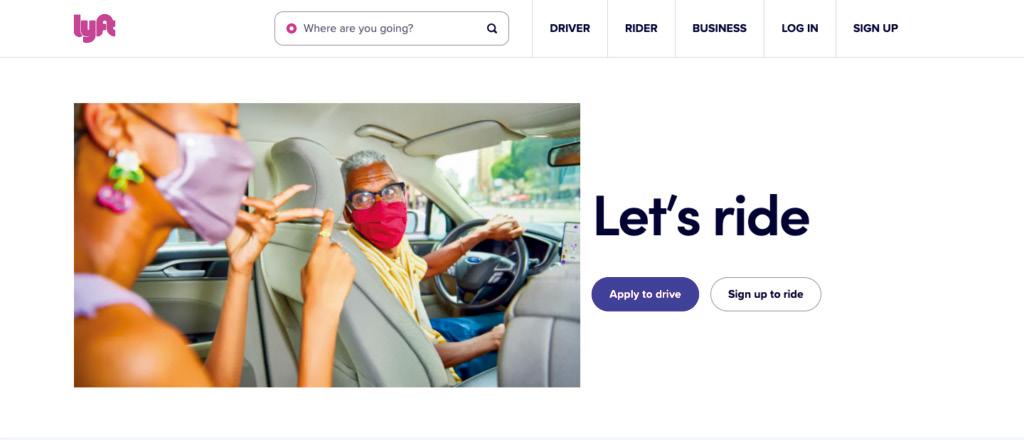This screenshot has width=1024, height=440.
Task: Focus the "Where are you going?" field
Action: pyautogui.click(x=391, y=29)
